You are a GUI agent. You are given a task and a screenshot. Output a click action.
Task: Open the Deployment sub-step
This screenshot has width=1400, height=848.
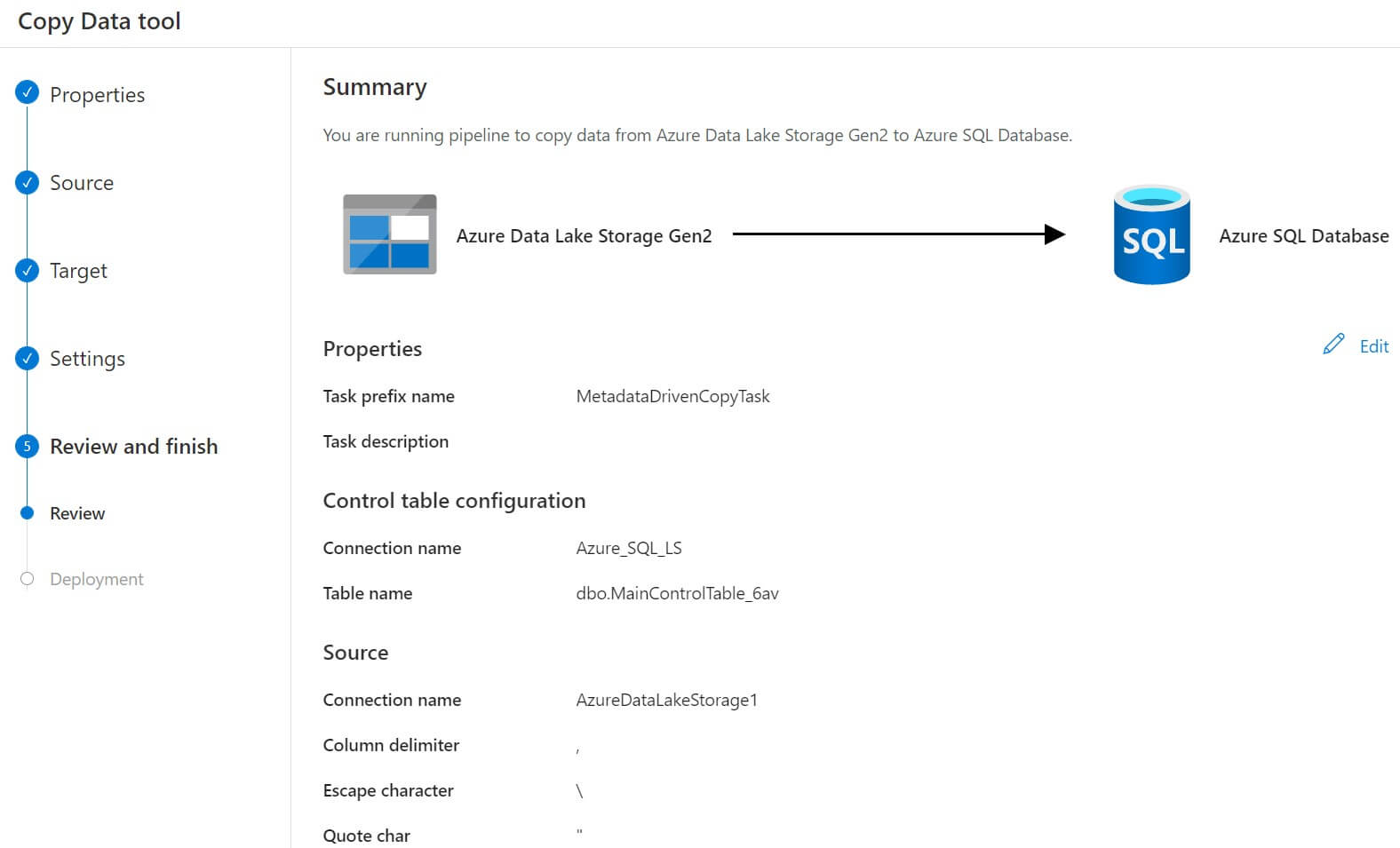96,579
